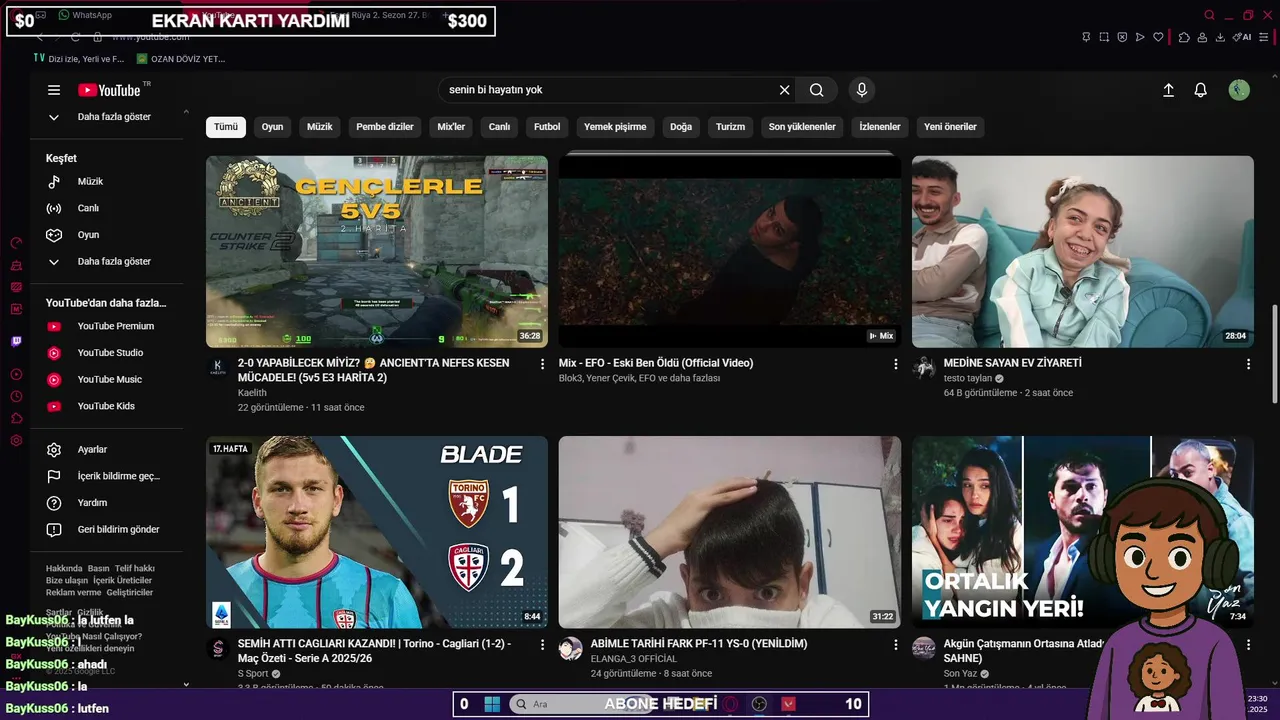The width and height of the screenshot is (1280, 720).
Task: Open 'Ayarlar' settings entry
Action: pyautogui.click(x=92, y=450)
